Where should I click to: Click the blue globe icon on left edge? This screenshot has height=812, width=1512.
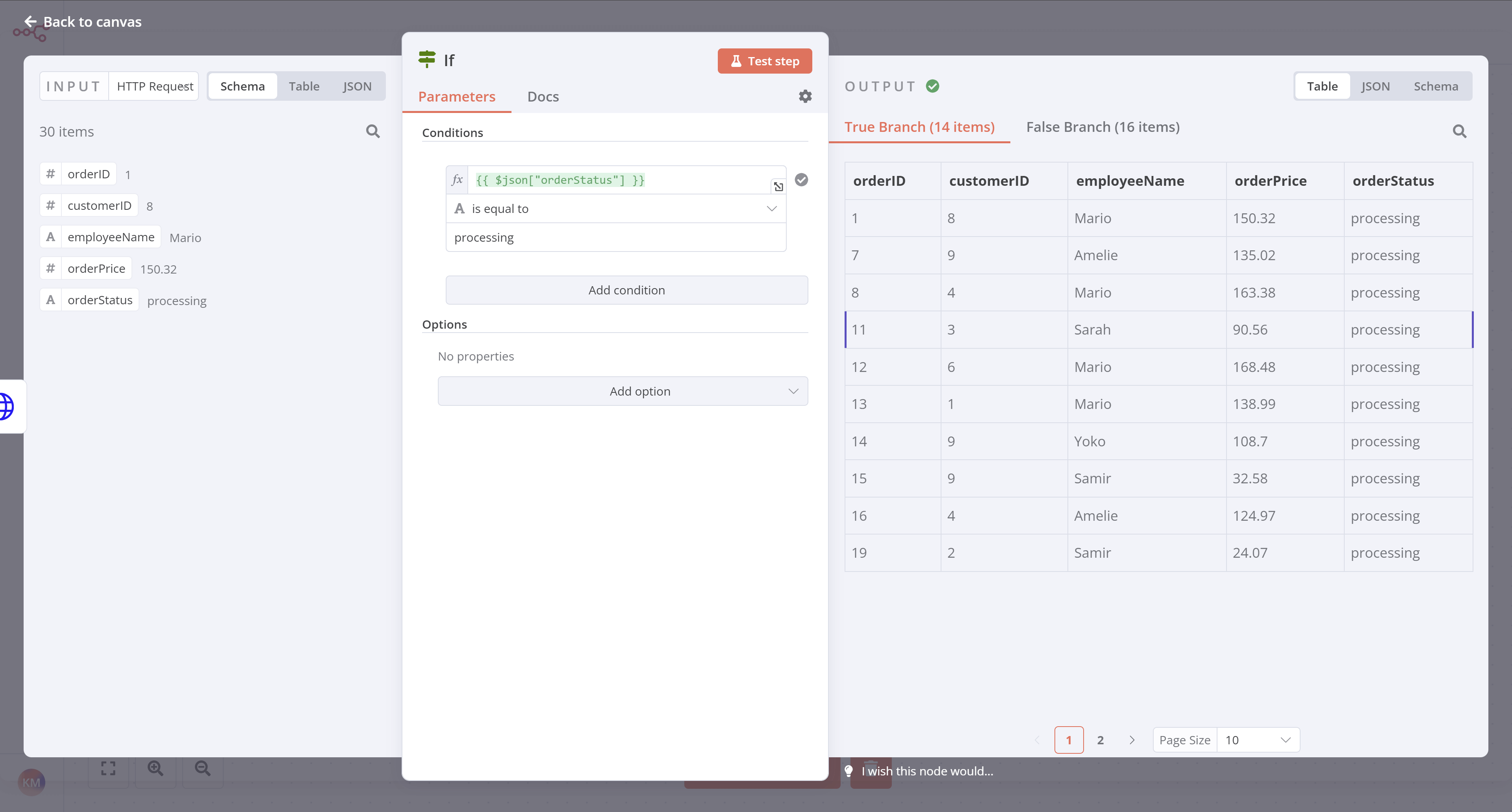[7, 406]
